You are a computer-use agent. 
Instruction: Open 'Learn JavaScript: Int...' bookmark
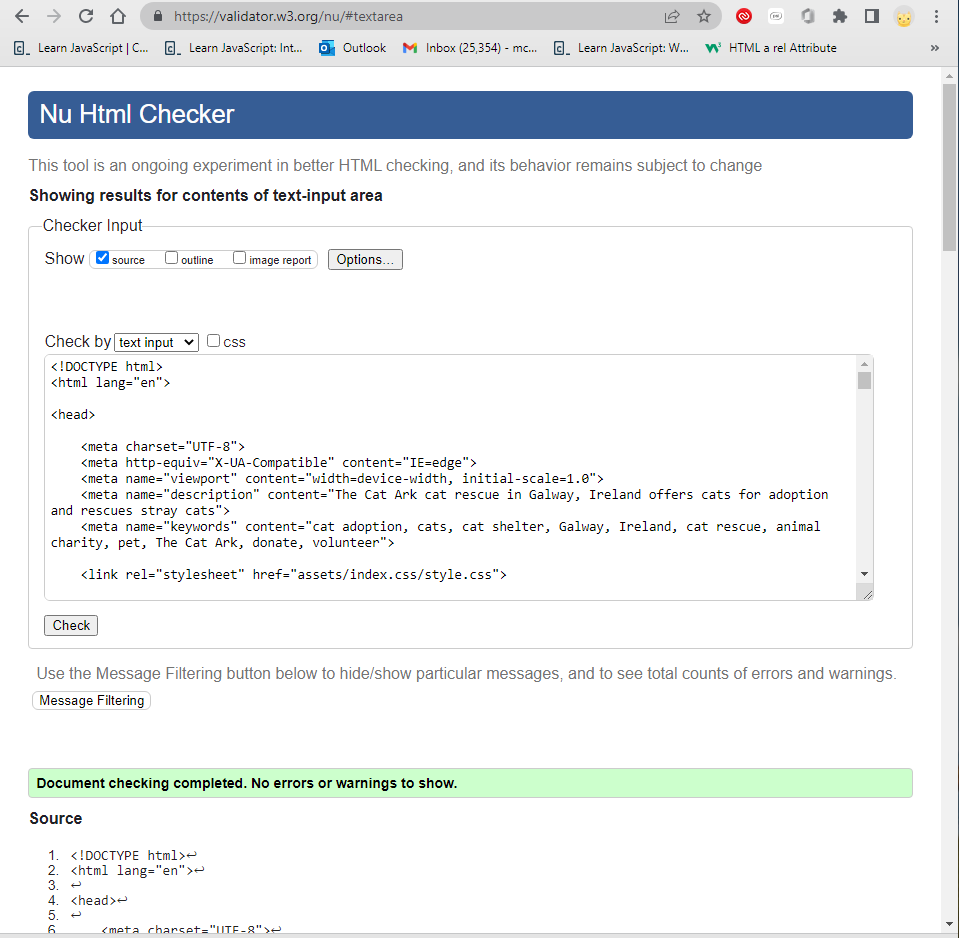pyautogui.click(x=234, y=48)
